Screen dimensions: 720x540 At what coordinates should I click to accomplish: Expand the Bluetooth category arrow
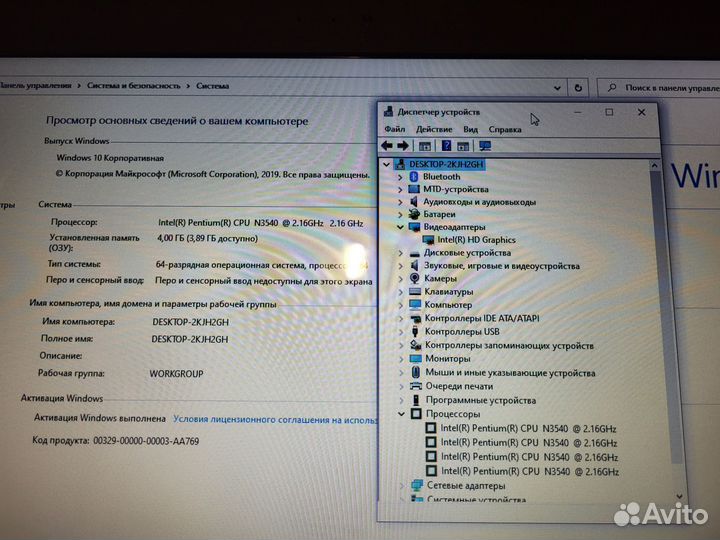point(400,177)
